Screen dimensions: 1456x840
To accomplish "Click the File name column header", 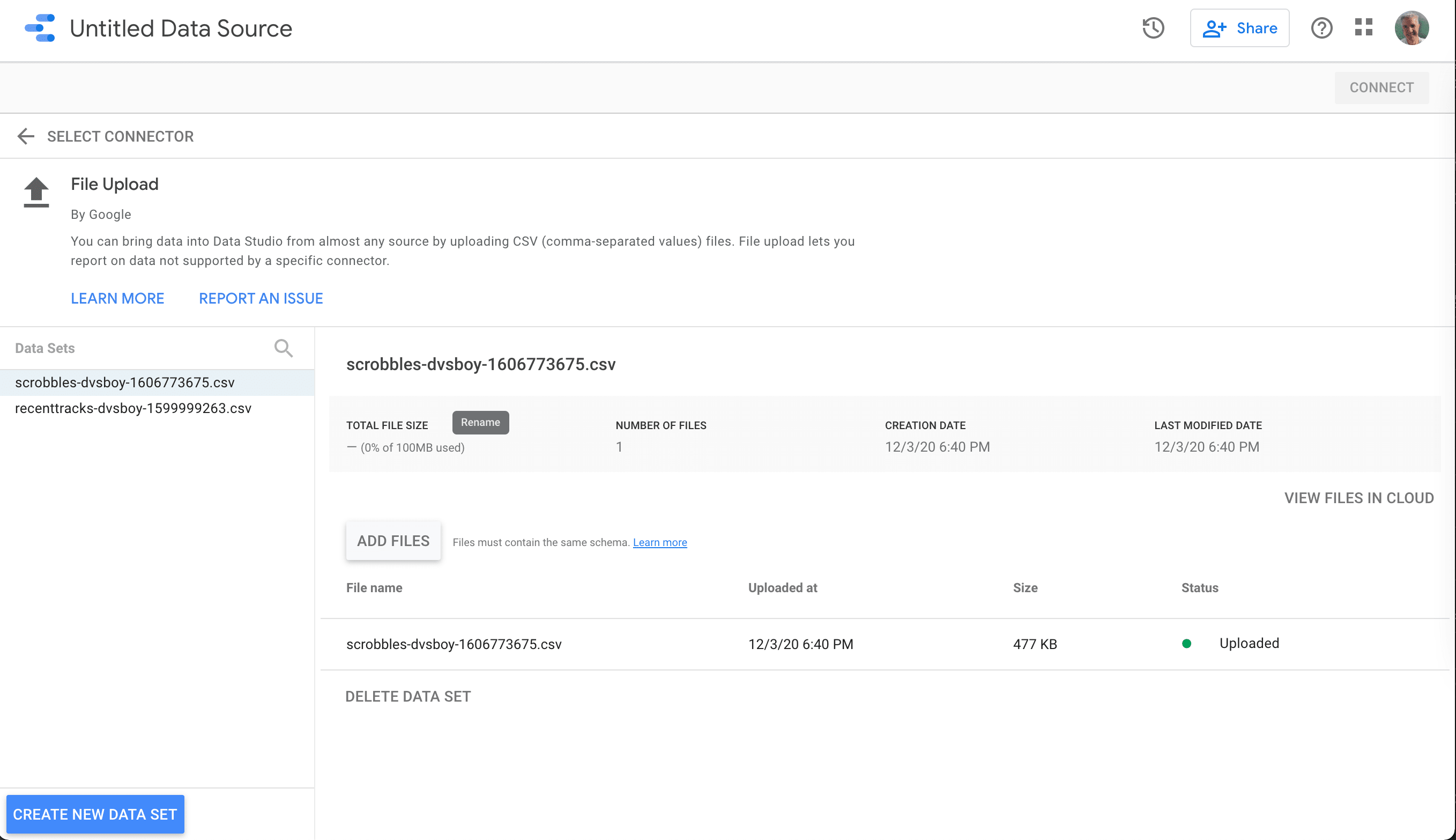I will point(374,588).
